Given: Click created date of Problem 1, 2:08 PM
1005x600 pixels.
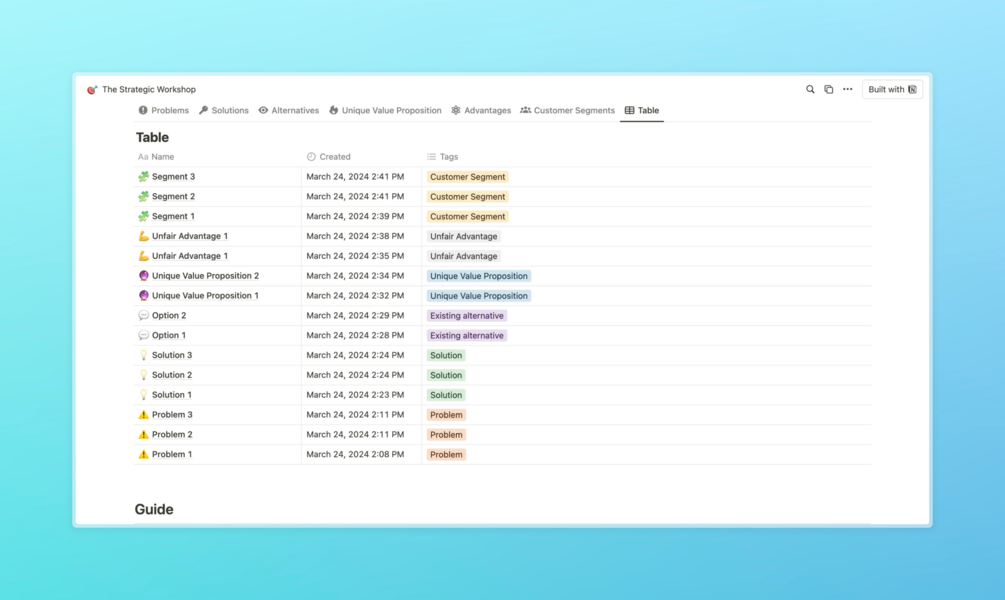Looking at the screenshot, I should coord(355,454).
